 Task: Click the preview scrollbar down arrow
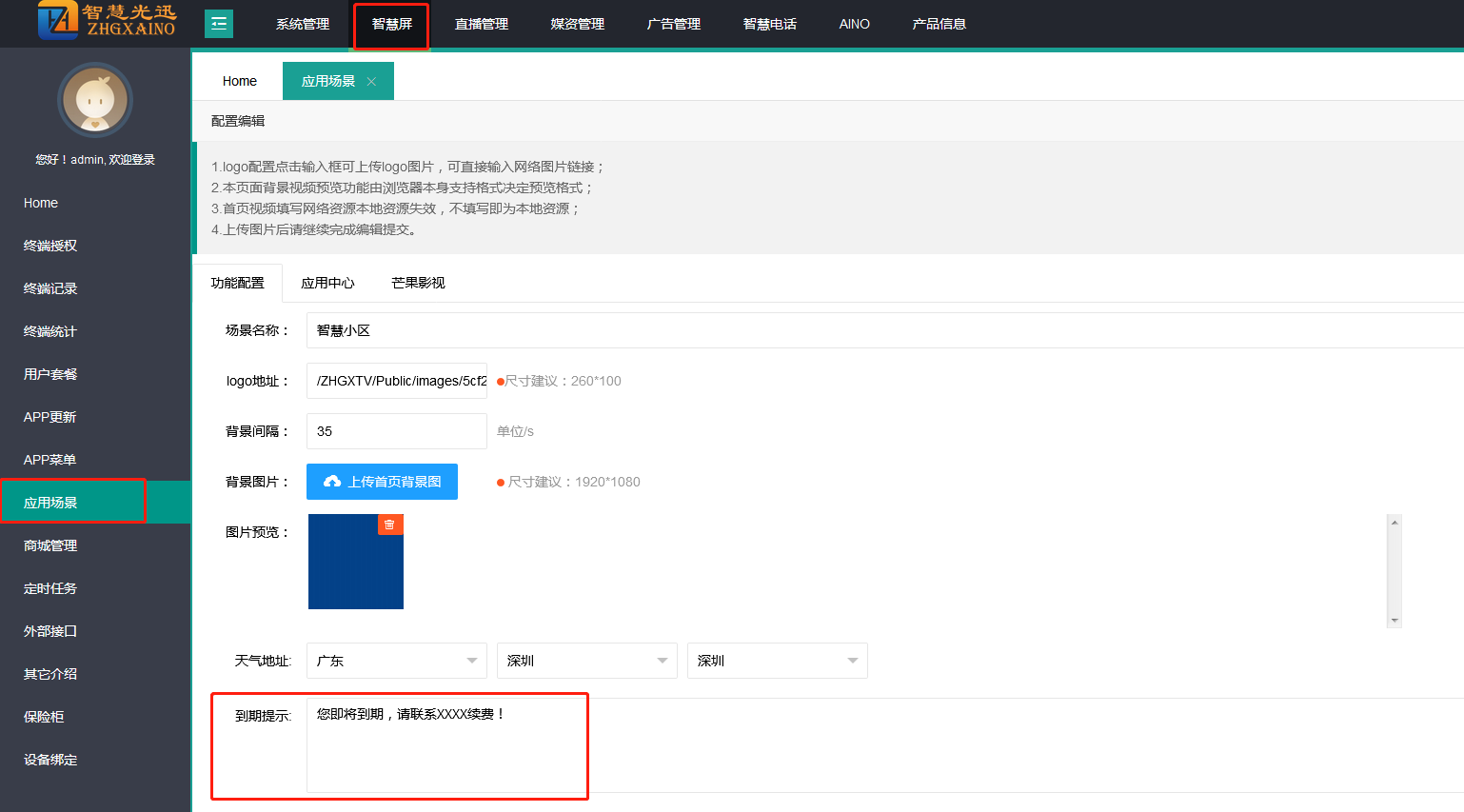point(1395,621)
